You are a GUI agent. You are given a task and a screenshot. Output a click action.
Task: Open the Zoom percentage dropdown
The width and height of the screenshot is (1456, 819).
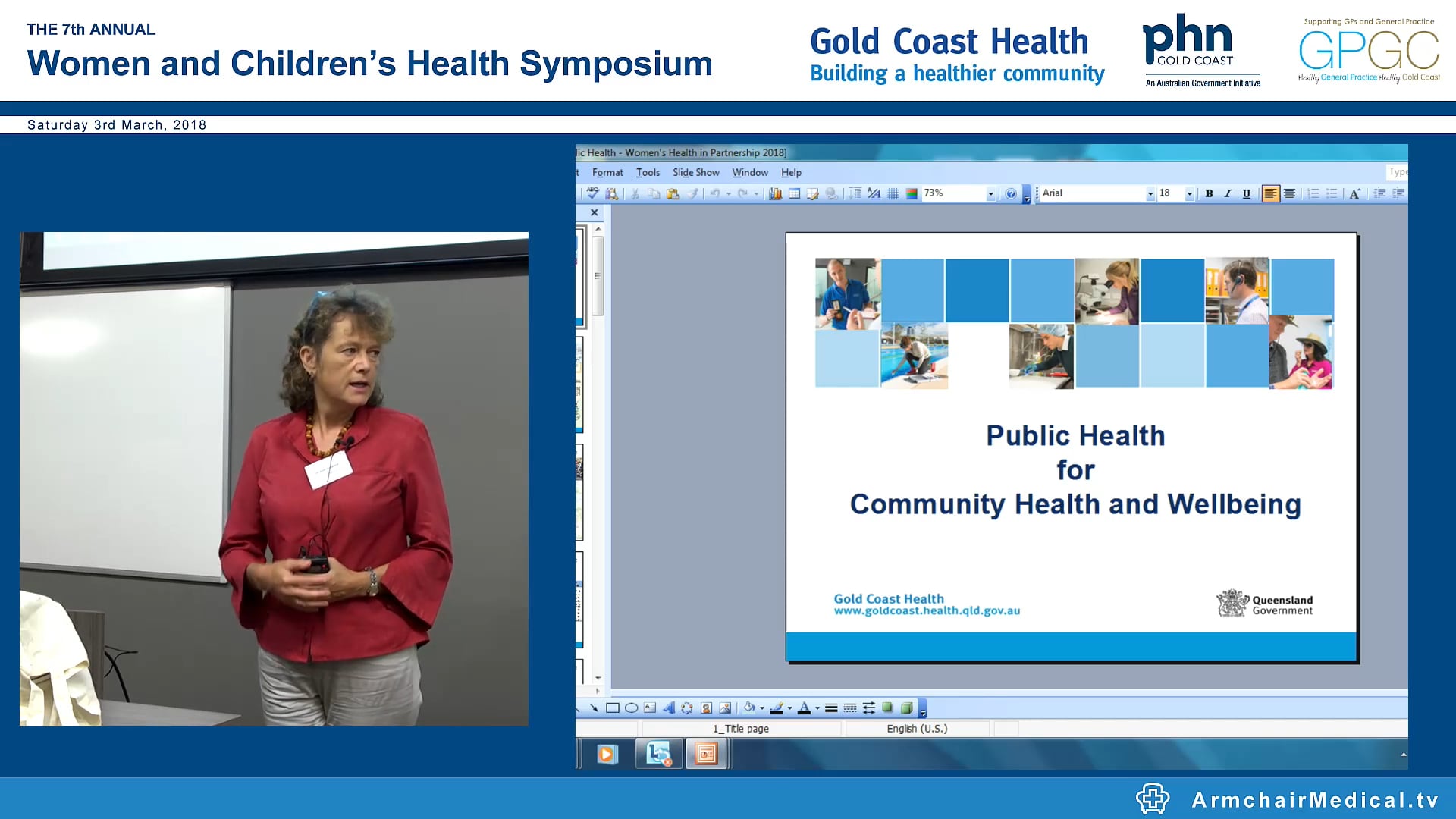click(x=990, y=194)
